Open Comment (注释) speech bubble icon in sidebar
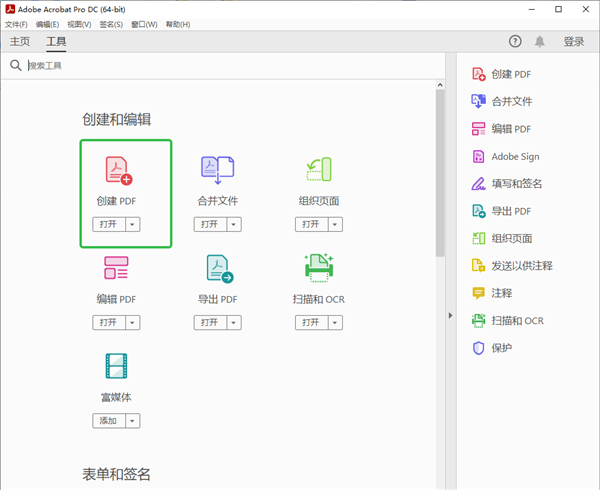Image resolution: width=600 pixels, height=490 pixels. [478, 293]
